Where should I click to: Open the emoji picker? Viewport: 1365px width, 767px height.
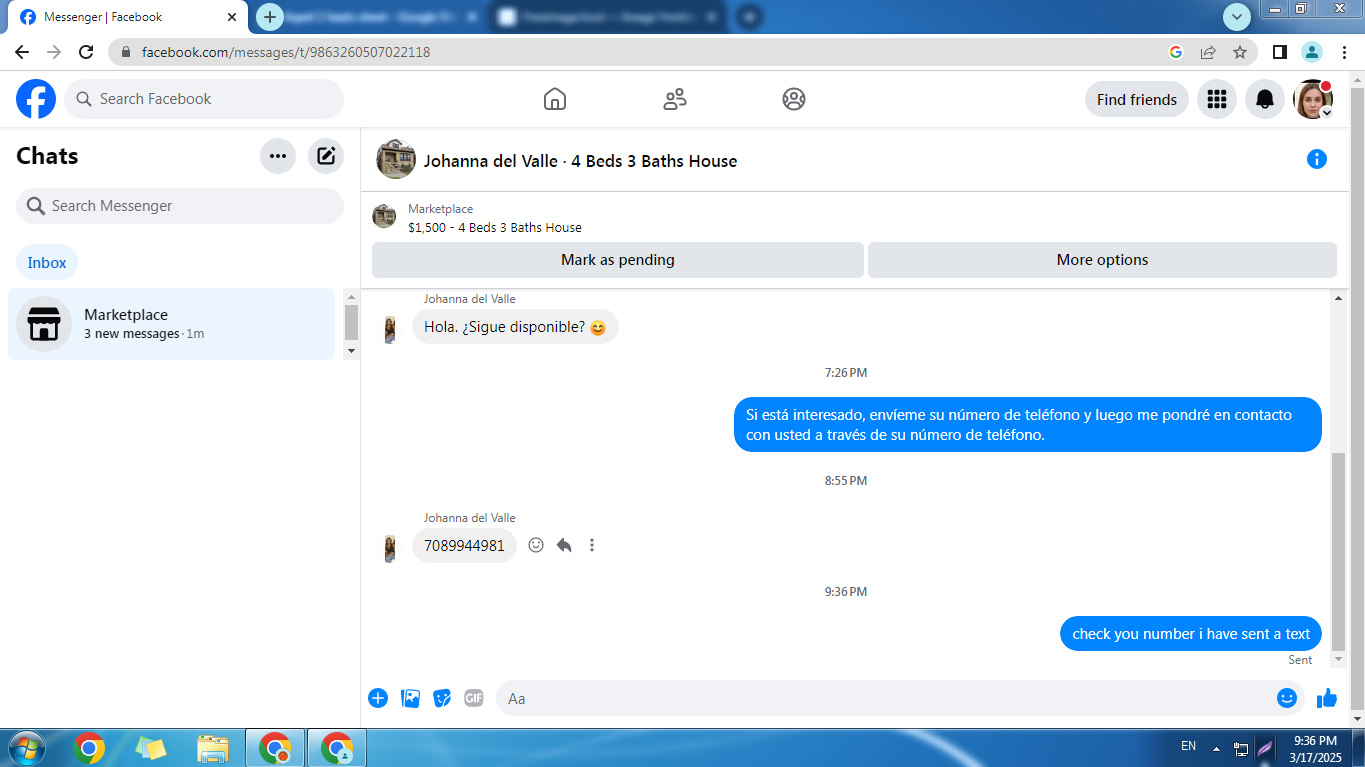[1287, 698]
